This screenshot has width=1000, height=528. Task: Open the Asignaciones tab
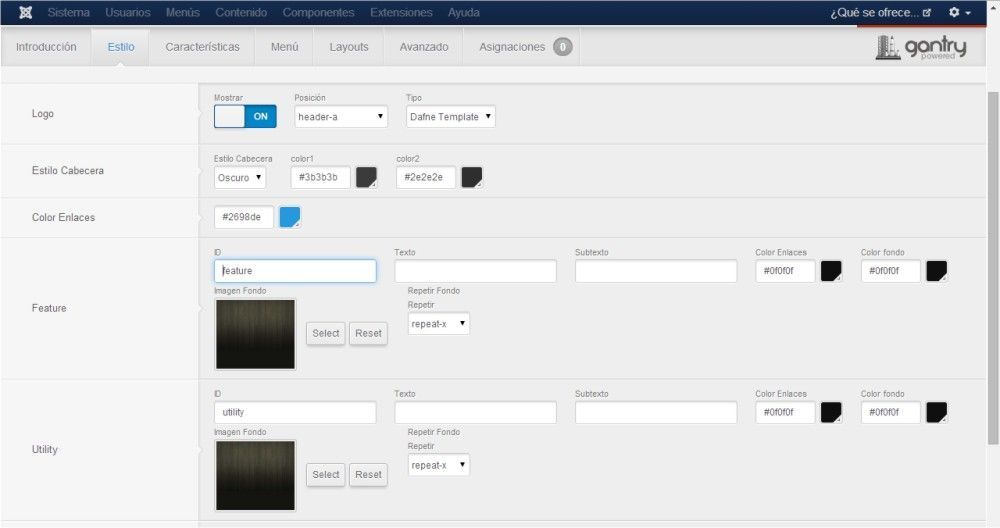pyautogui.click(x=522, y=47)
